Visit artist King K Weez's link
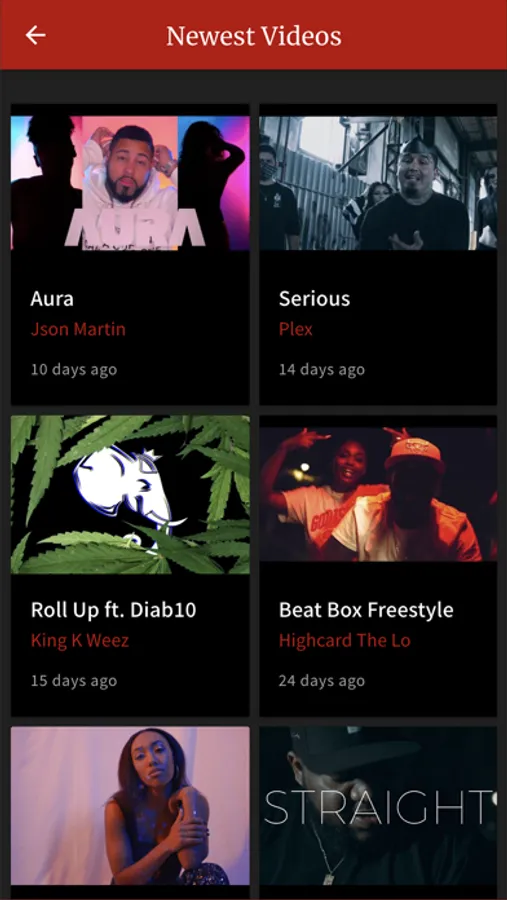This screenshot has height=900, width=507. pos(80,641)
